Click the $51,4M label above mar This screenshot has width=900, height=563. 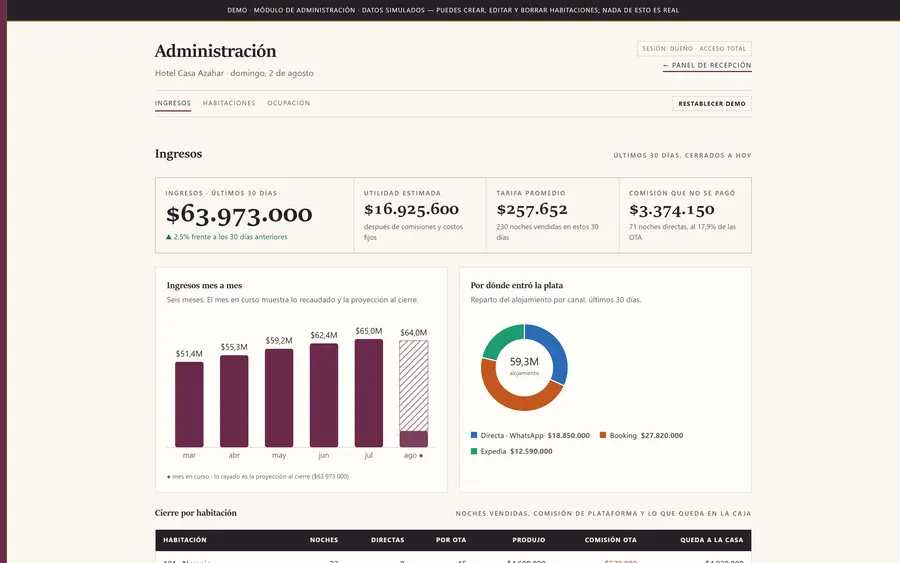pyautogui.click(x=189, y=354)
